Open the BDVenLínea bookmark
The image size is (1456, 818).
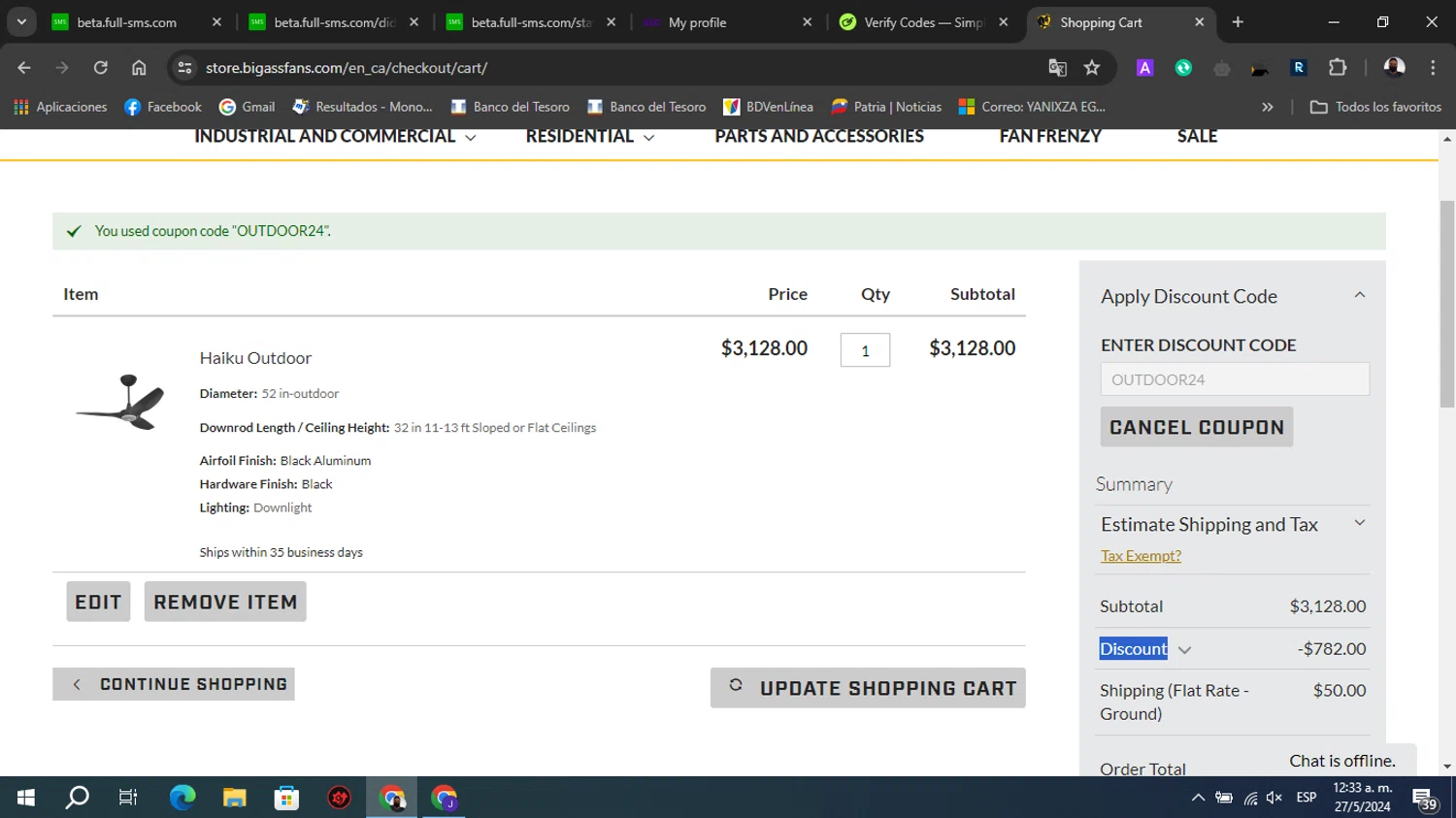[769, 107]
